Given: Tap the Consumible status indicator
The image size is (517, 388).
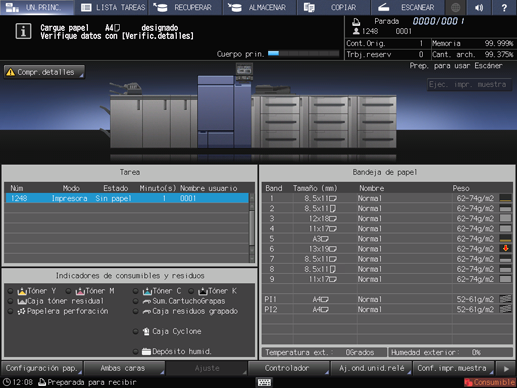Looking at the screenshot, I should [489, 382].
